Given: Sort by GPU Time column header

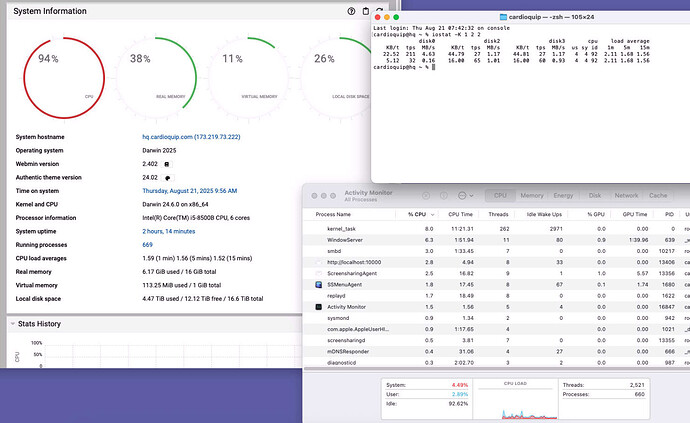Looking at the screenshot, I should [x=635, y=214].
